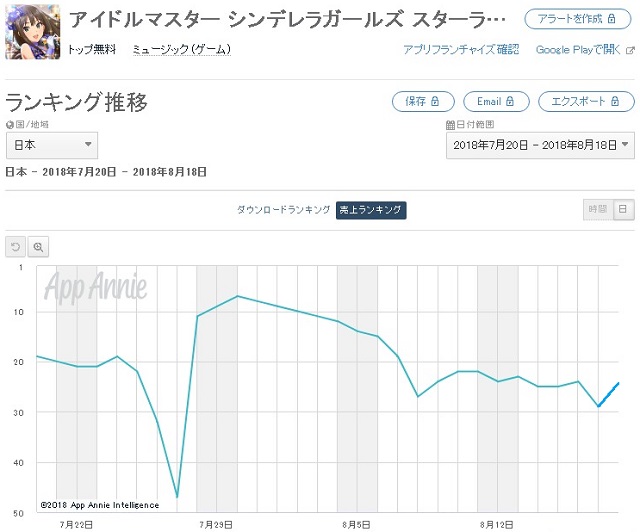The width and height of the screenshot is (640, 532).
Task: Open the アプリフランチャイズ確認 link
Action: click(461, 50)
